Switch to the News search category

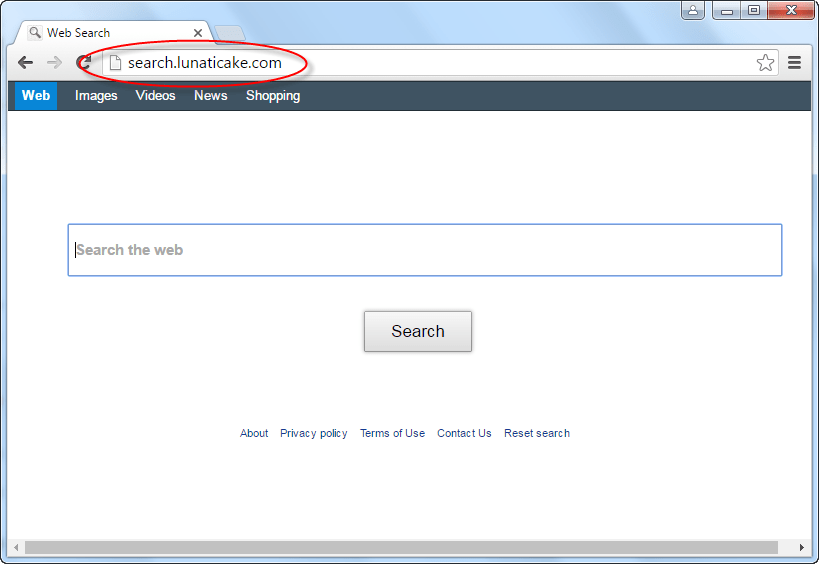pos(210,96)
